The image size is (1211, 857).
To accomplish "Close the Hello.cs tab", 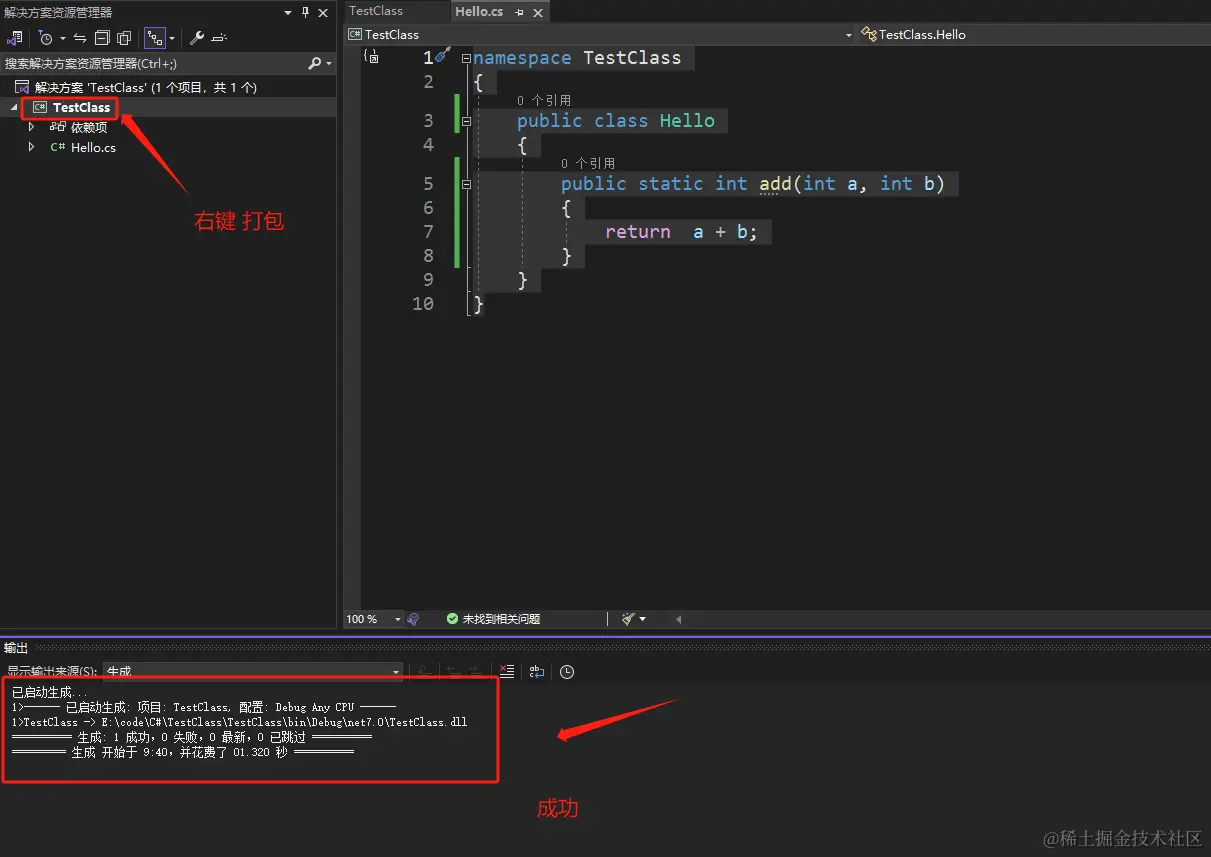I will [537, 12].
